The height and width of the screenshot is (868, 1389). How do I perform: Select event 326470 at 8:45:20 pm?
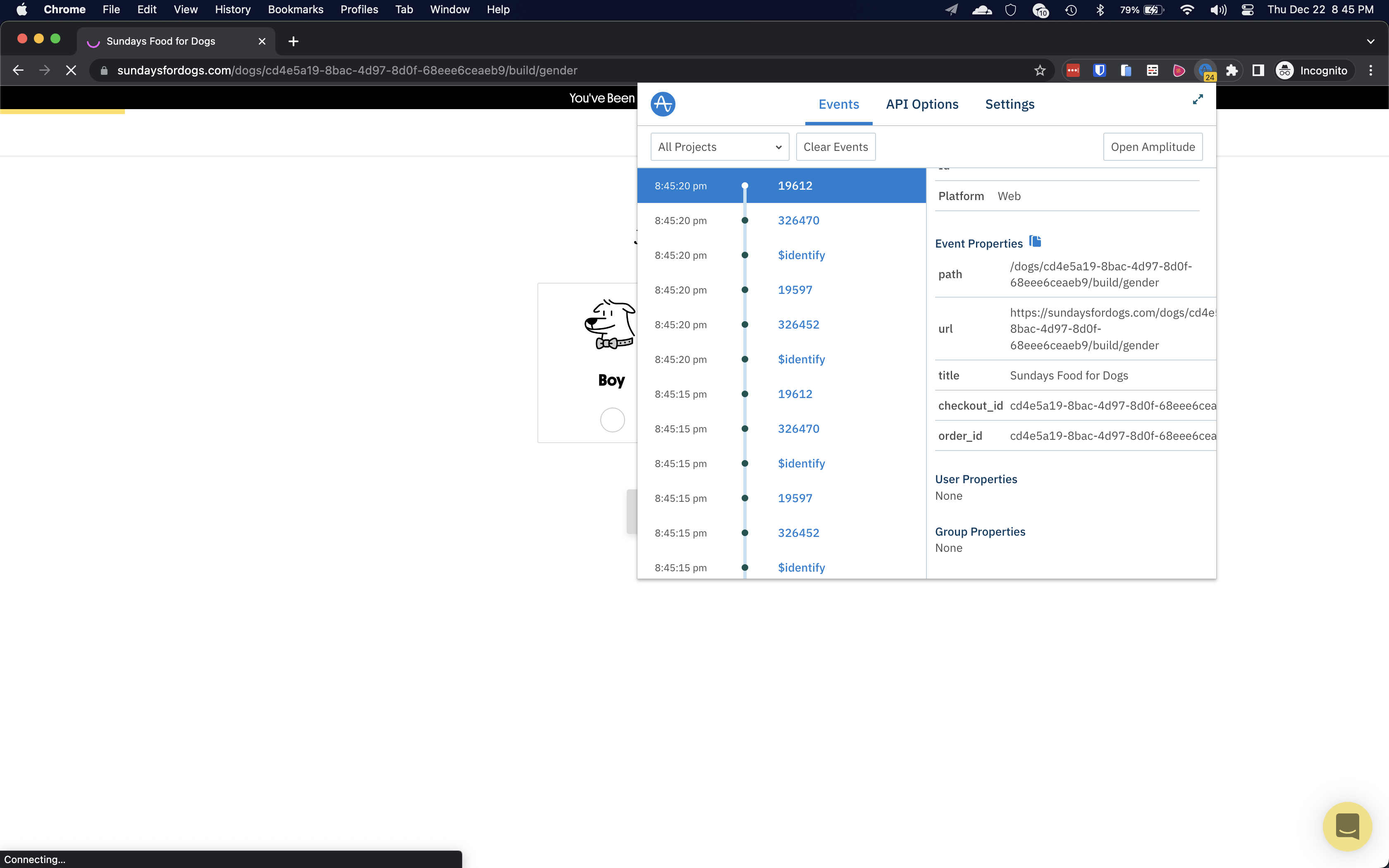798,220
